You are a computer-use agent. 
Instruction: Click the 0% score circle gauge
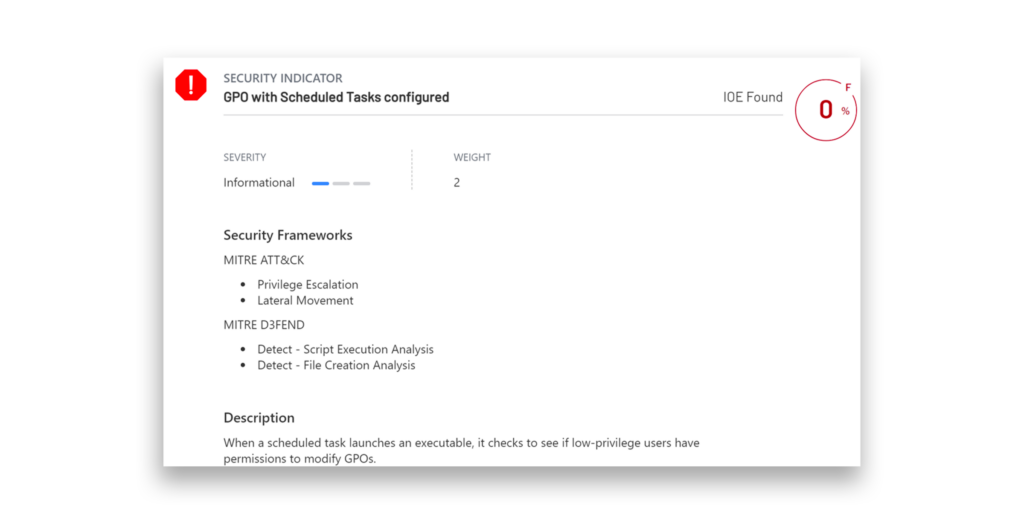point(825,110)
